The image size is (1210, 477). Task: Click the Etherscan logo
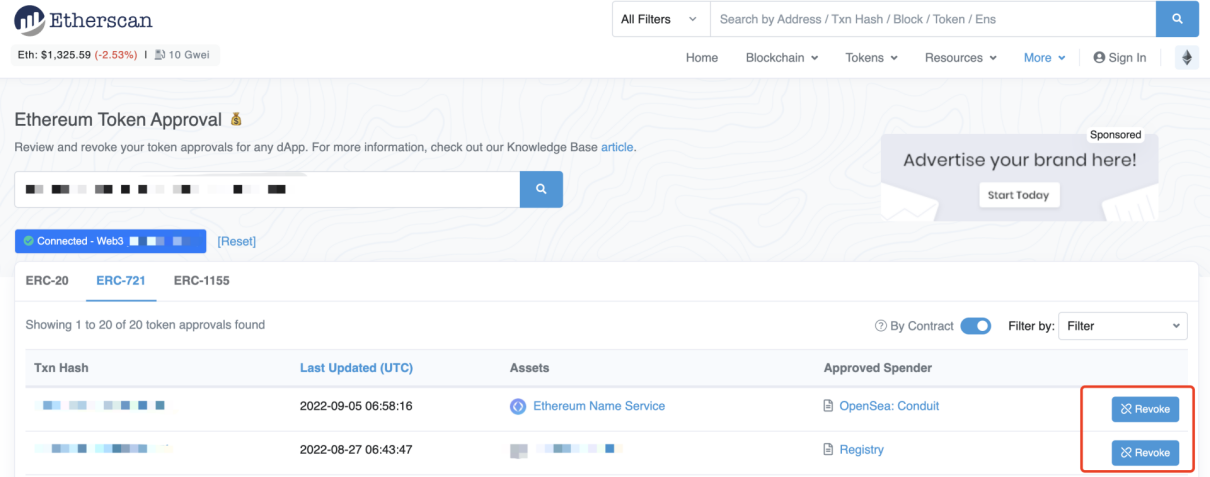[x=83, y=19]
